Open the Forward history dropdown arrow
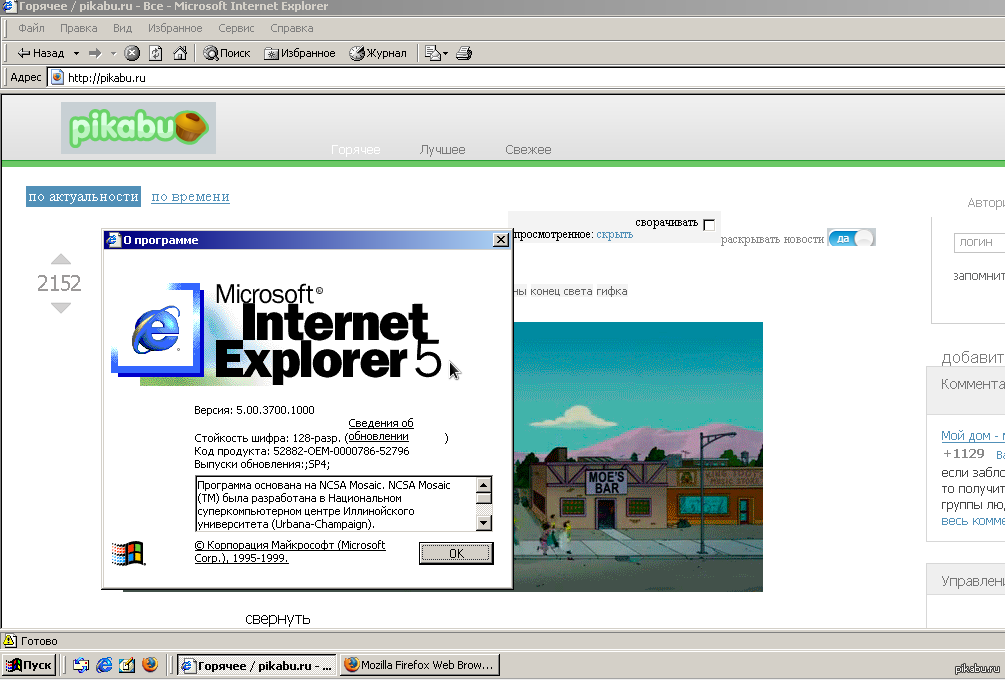This screenshot has width=1005, height=680. click(113, 53)
